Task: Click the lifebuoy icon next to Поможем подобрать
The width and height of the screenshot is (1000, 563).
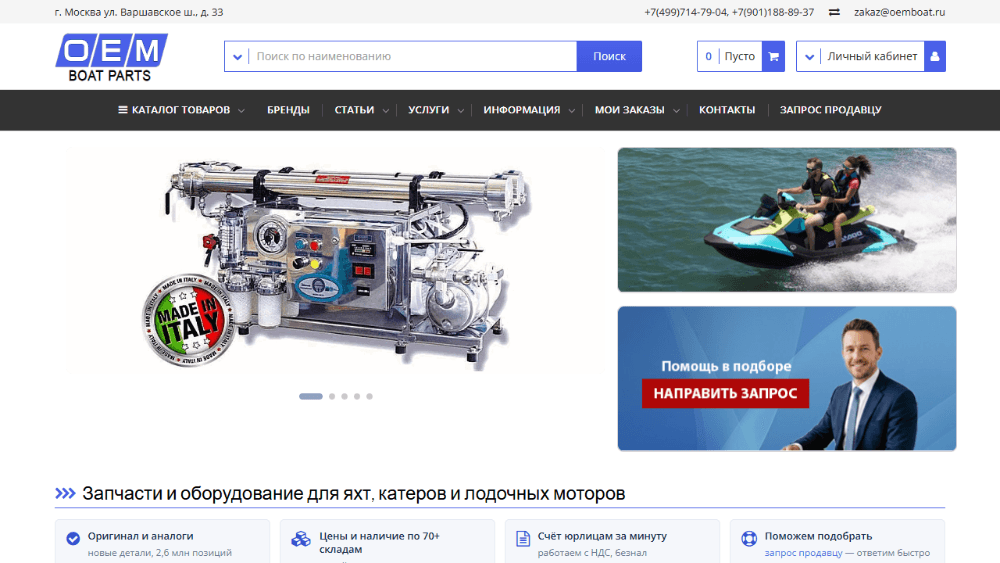Action: 749,539
